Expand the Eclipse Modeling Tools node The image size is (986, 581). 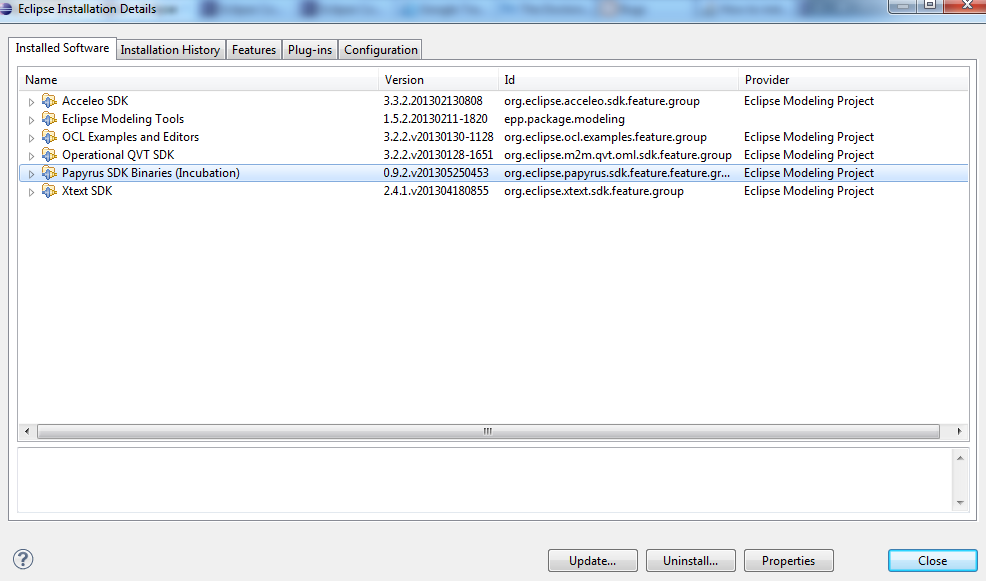coord(31,119)
